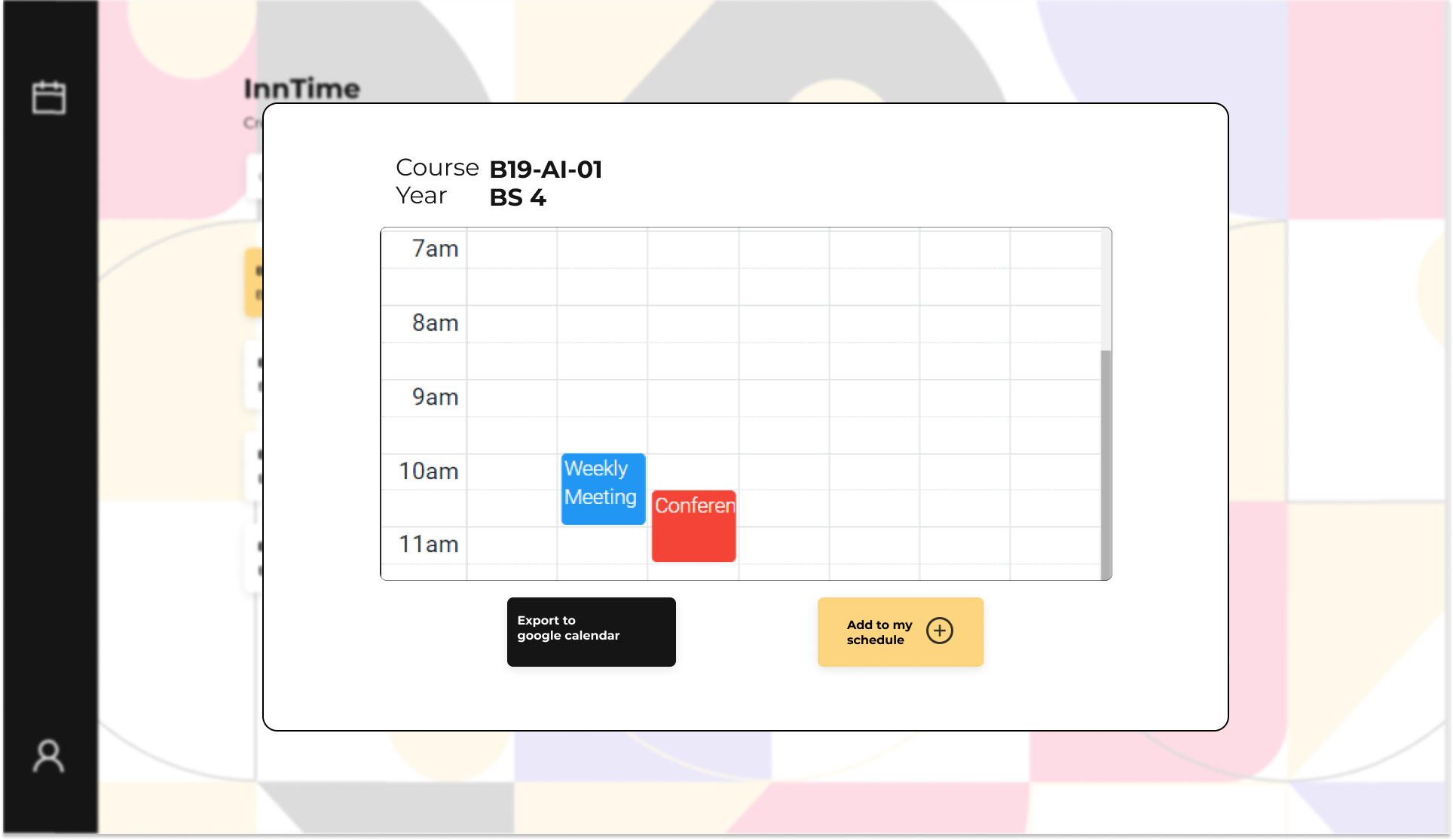Click the user profile icon
Screen dimensions: 1453x840
[49, 756]
